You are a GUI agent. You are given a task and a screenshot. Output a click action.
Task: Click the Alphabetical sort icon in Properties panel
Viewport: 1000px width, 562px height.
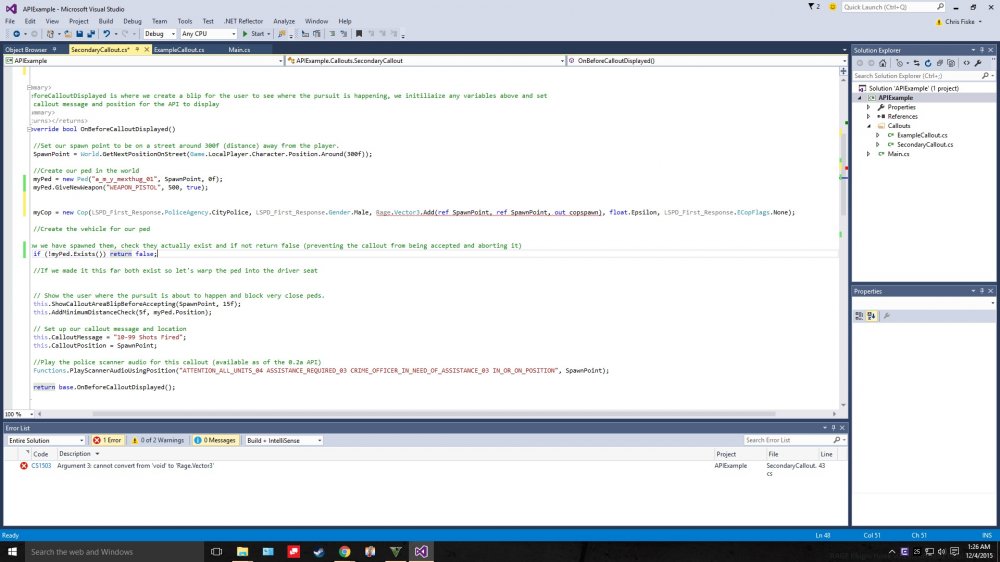tap(871, 316)
